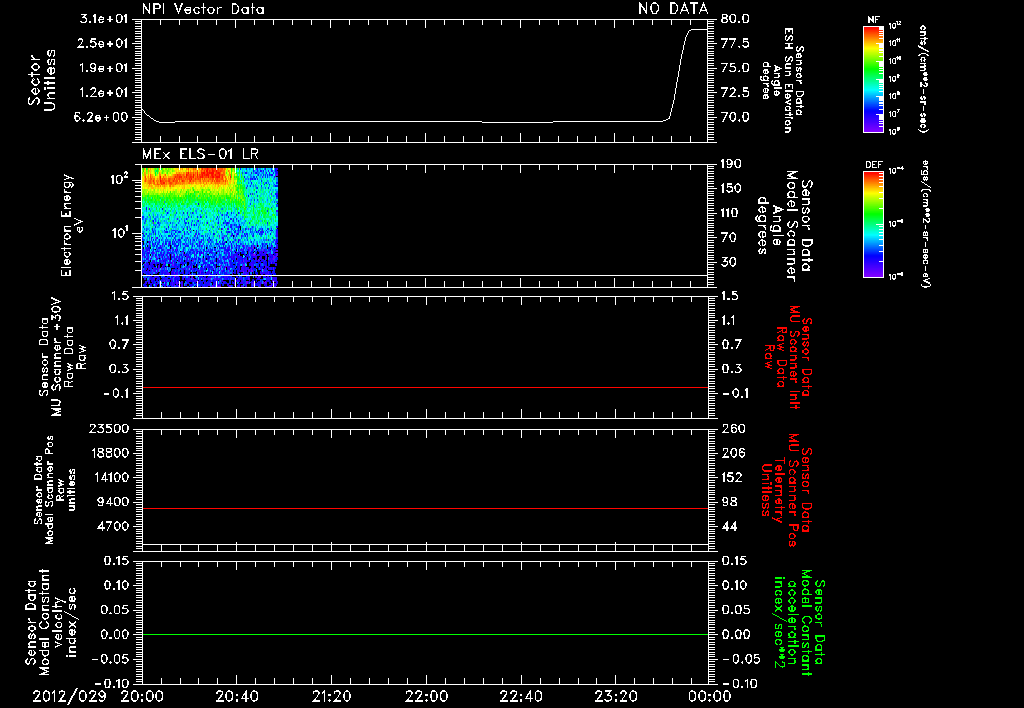Click the red 'MU Scanner Int Raw Data' label
Image resolution: width=1024 pixels, height=708 pixels.
click(788, 357)
